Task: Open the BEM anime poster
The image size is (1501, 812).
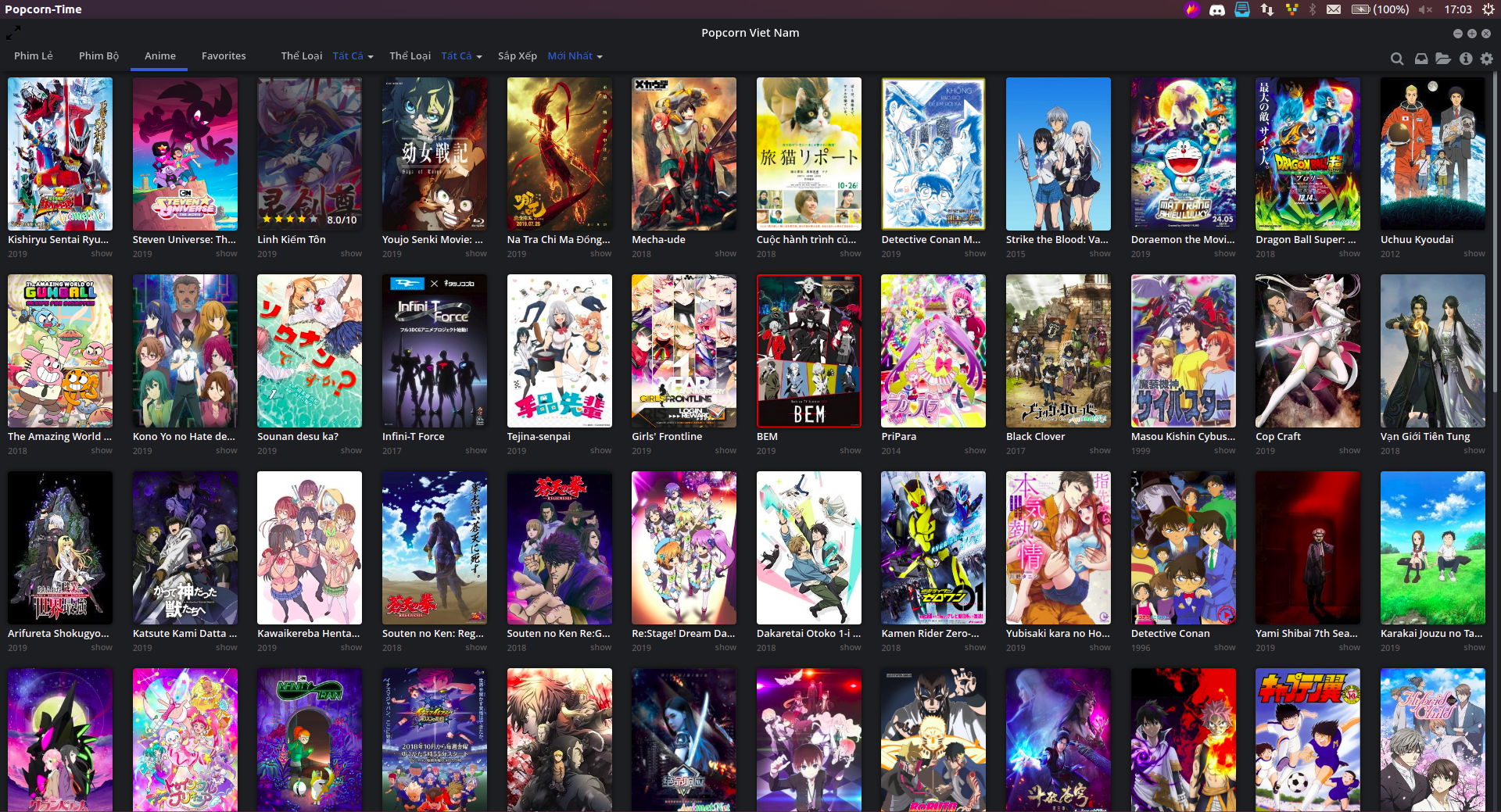Action: (x=808, y=350)
